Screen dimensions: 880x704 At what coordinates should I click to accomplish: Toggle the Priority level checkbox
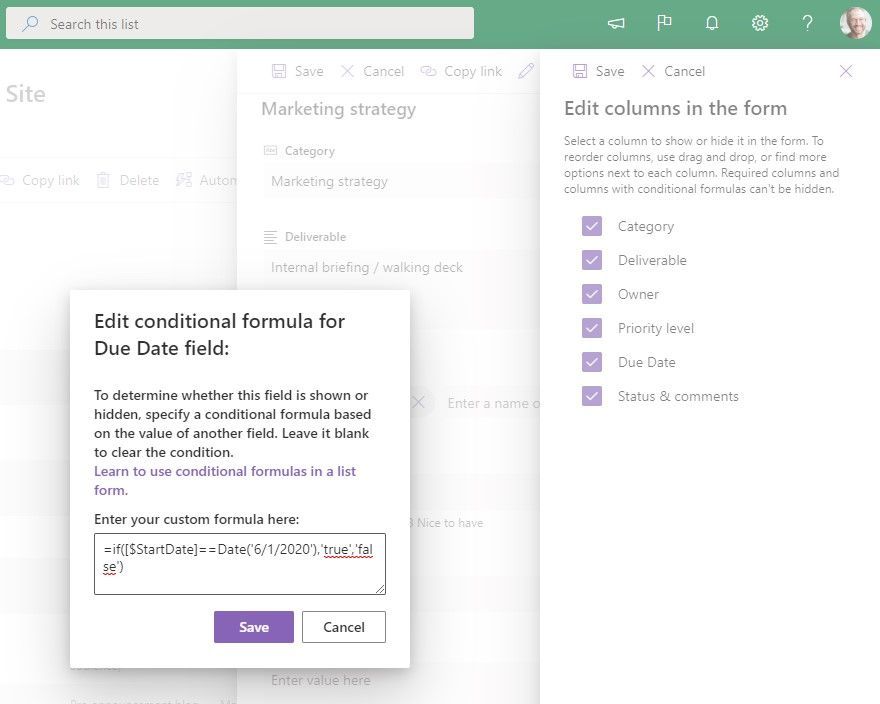[x=592, y=328]
